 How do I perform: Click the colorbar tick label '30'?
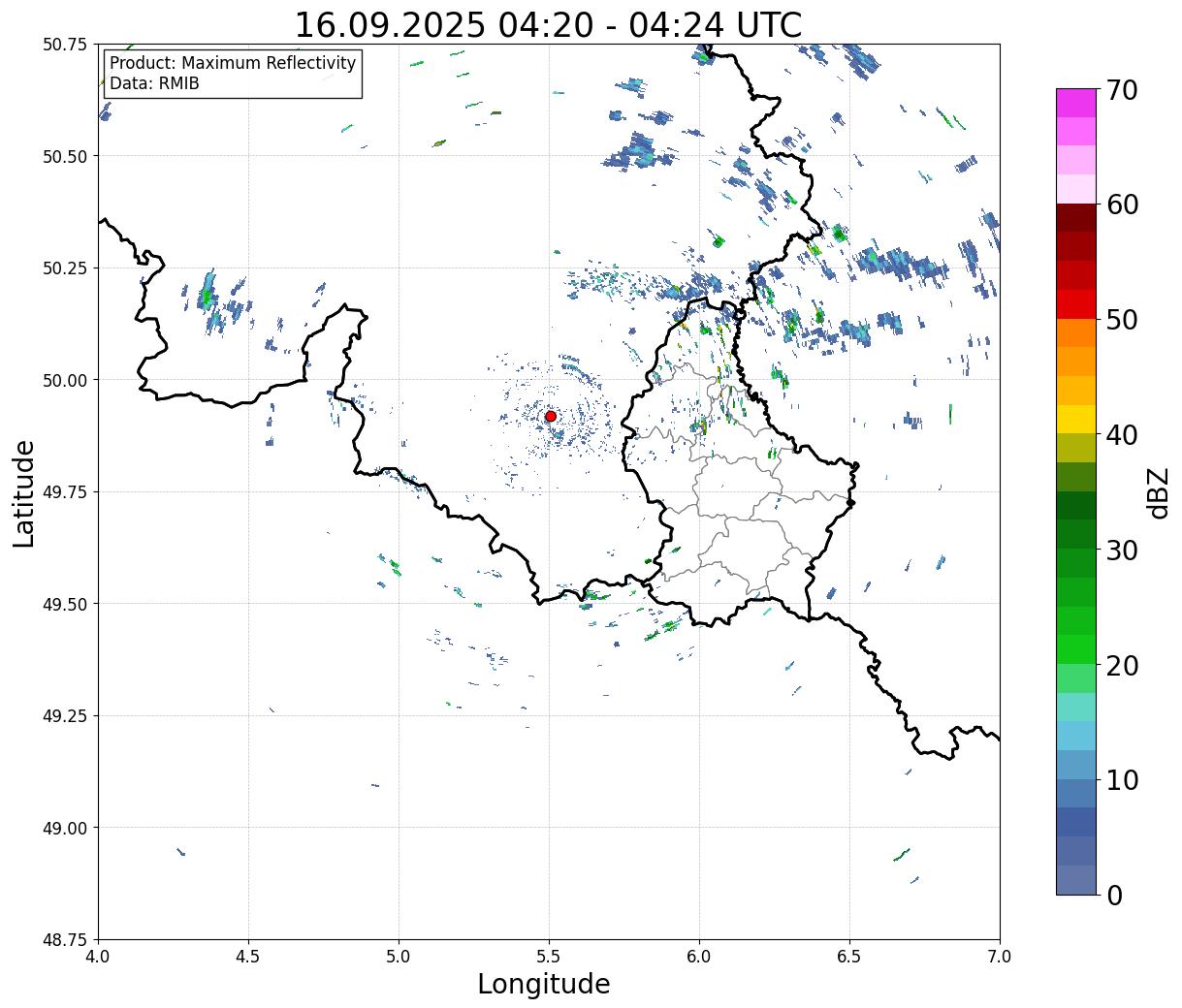(1121, 551)
